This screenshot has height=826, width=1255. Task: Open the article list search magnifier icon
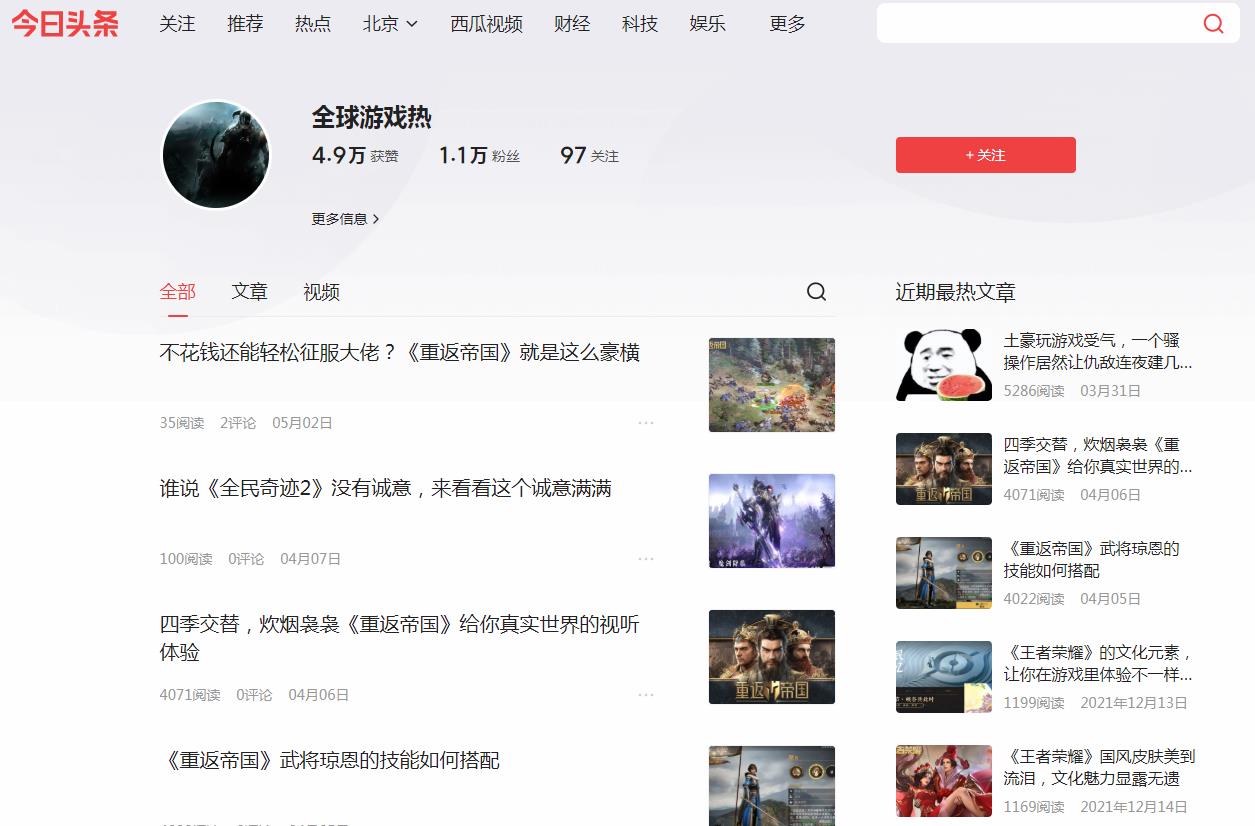[816, 291]
